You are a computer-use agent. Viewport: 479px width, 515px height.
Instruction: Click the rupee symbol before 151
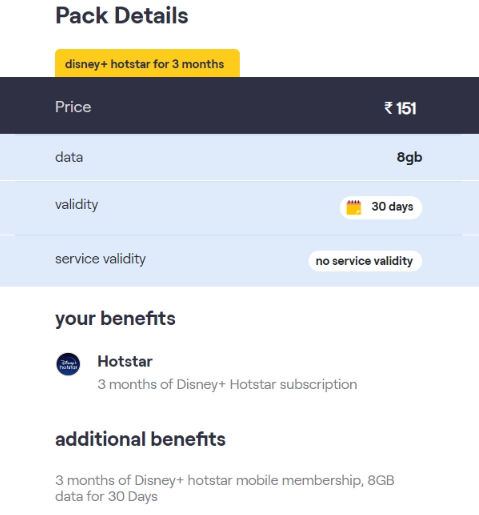[388, 108]
